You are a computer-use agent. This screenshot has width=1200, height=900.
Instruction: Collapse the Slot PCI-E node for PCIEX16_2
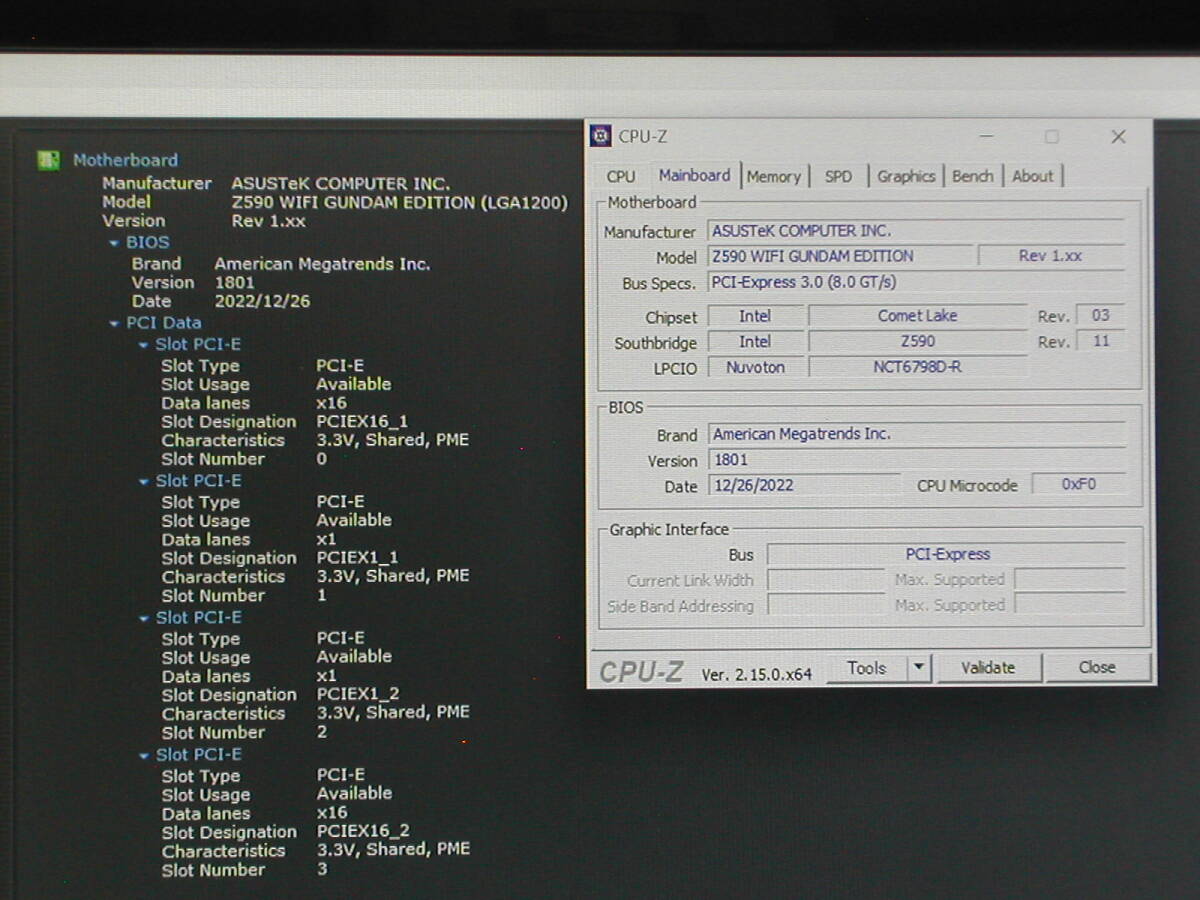(x=144, y=756)
